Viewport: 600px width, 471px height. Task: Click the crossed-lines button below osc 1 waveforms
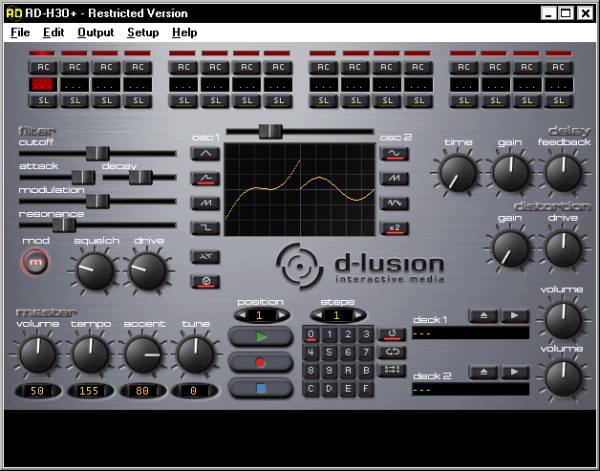205,257
